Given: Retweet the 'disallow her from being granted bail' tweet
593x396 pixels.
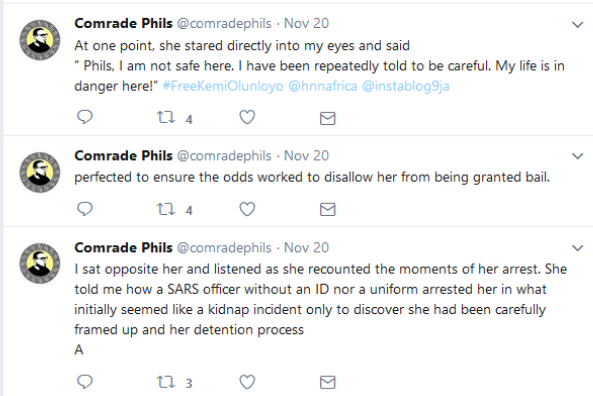Looking at the screenshot, I should [x=166, y=209].
